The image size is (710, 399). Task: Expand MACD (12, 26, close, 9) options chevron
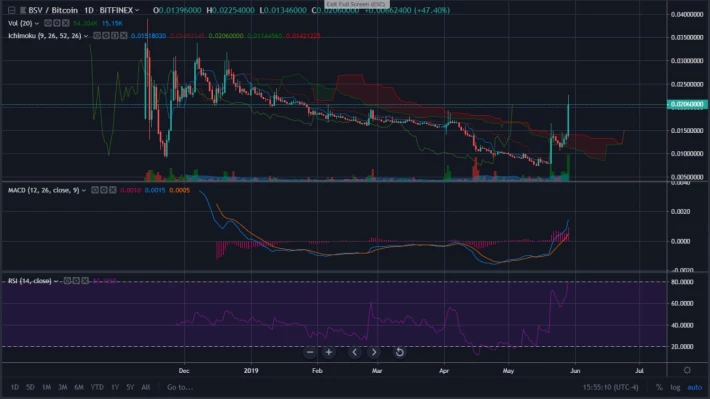tap(84, 191)
